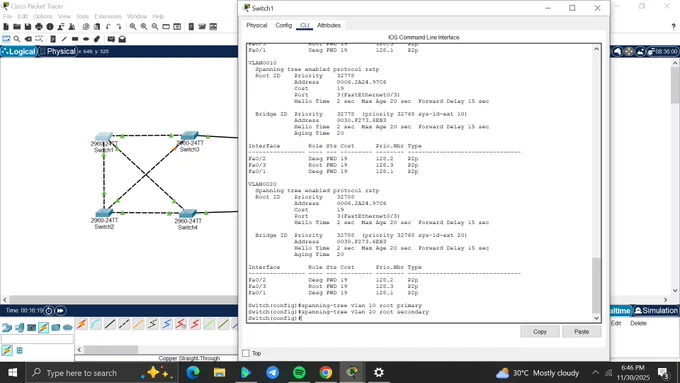
Task: Open the Extensions menu
Action: (108, 16)
